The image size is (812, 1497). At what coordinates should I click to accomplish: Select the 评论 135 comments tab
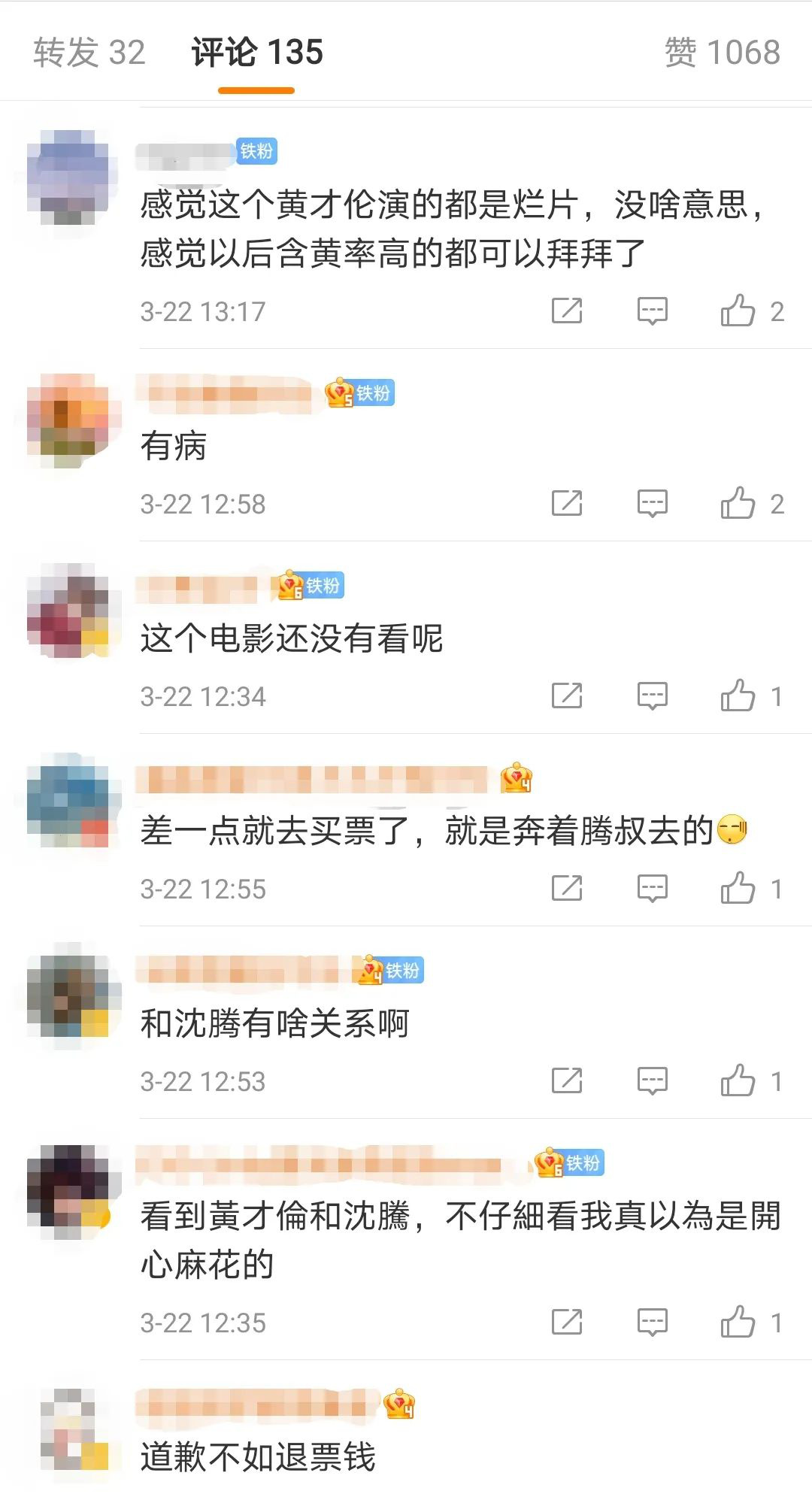[x=257, y=53]
